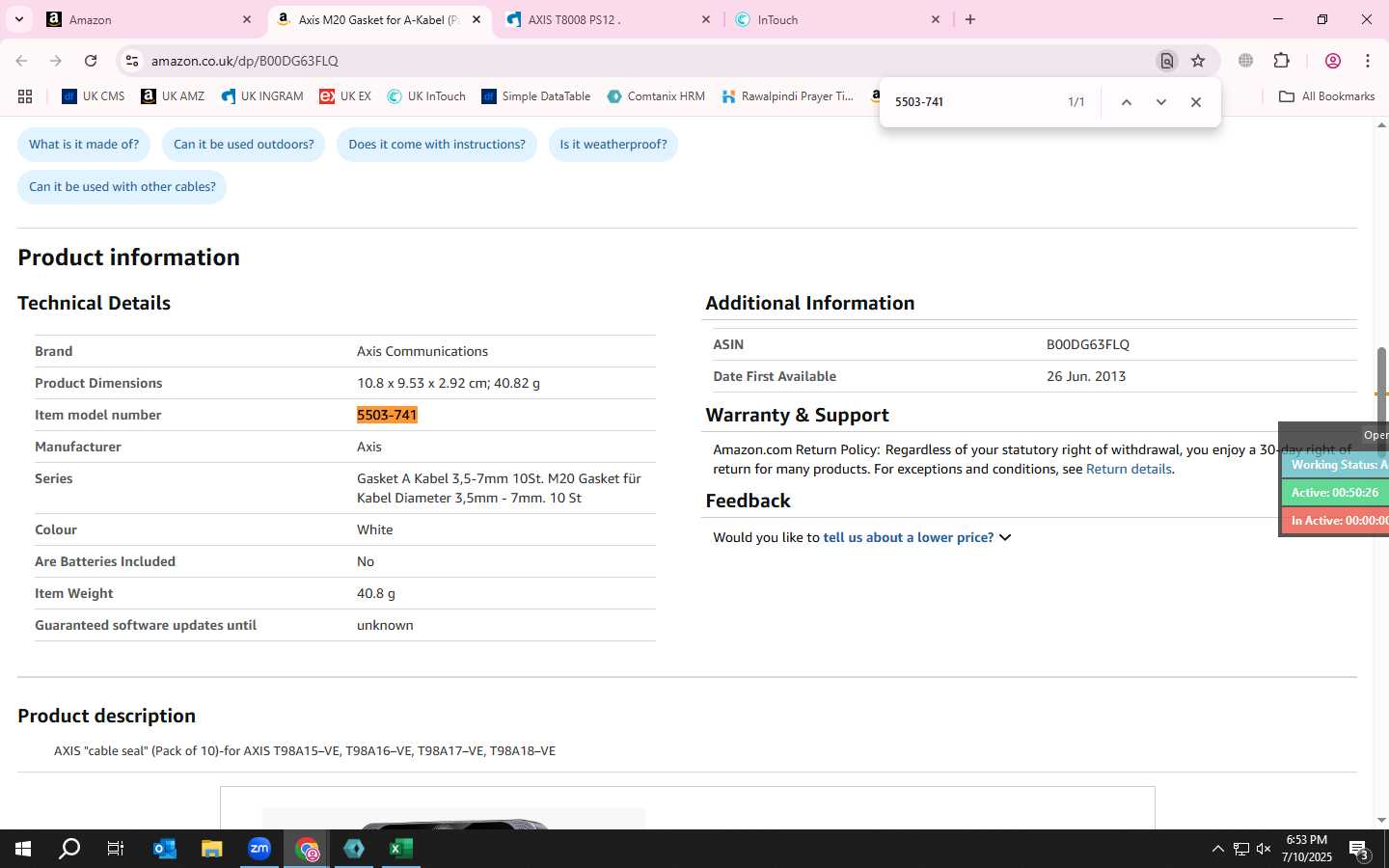This screenshot has width=1389, height=868.
Task: Open UK AMZ bookmark
Action: pyautogui.click(x=173, y=96)
